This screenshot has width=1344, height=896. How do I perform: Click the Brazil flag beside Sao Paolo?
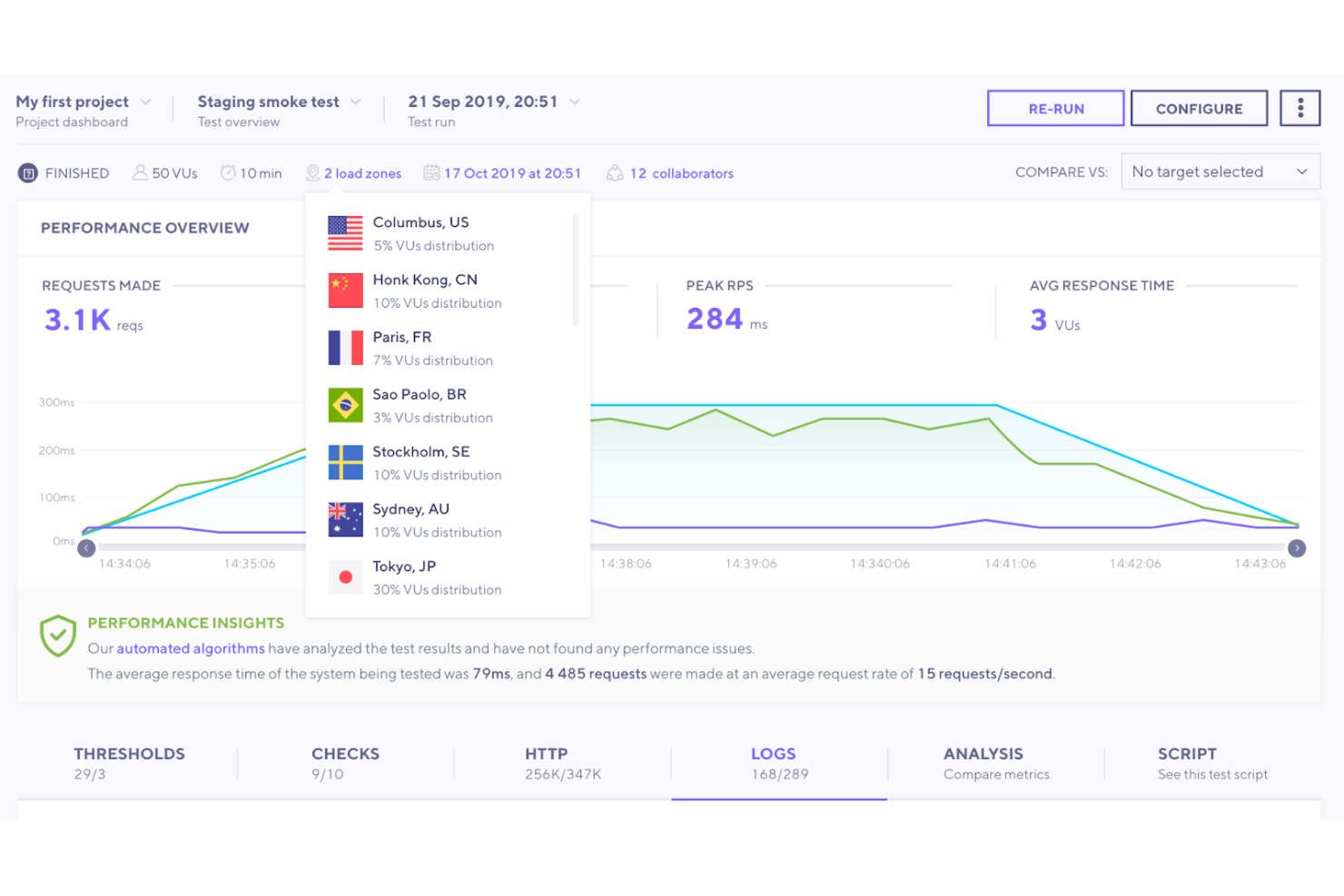click(345, 405)
